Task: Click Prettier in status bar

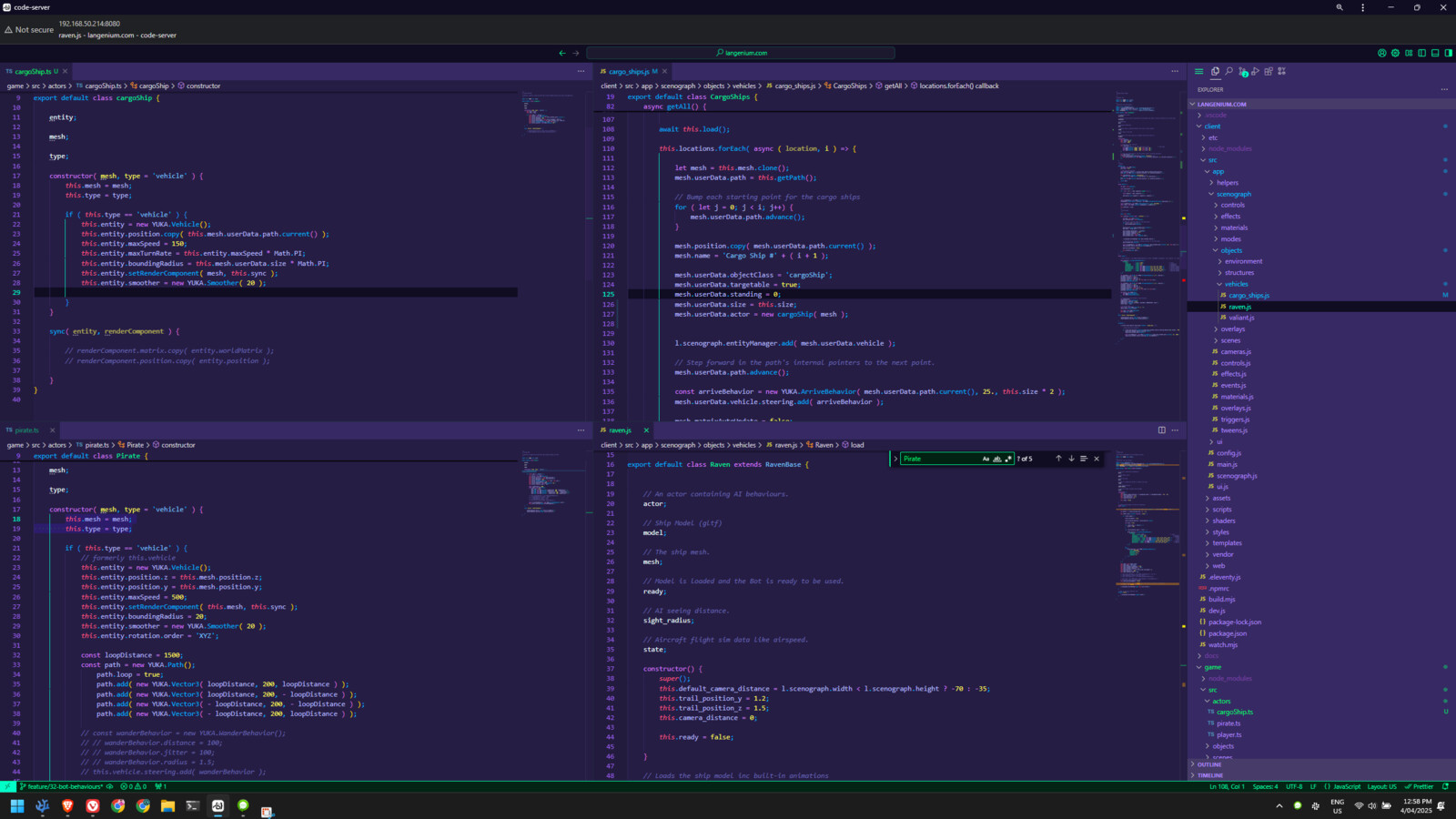Action: click(x=1420, y=786)
